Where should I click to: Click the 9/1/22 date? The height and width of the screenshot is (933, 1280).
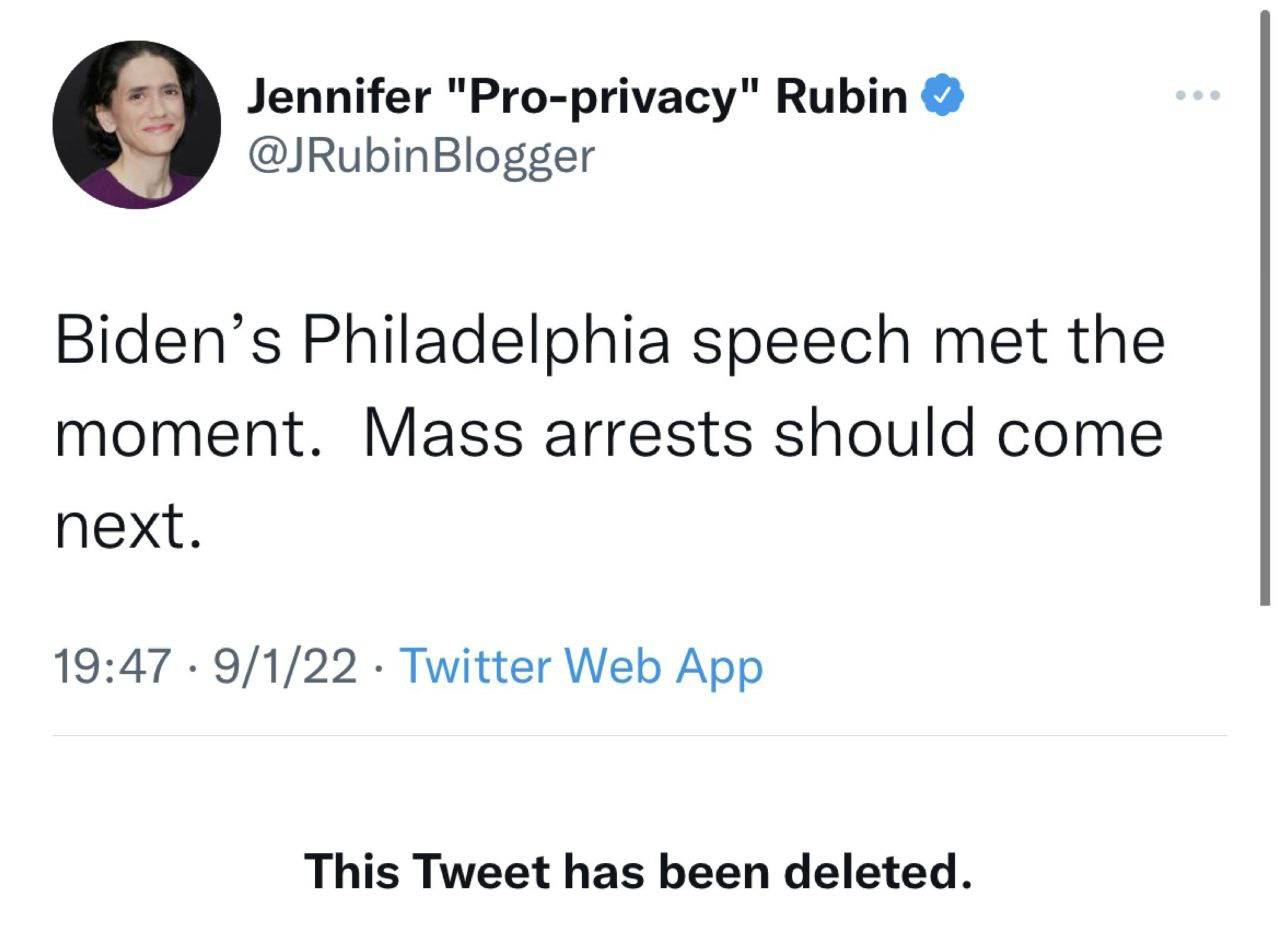point(284,667)
